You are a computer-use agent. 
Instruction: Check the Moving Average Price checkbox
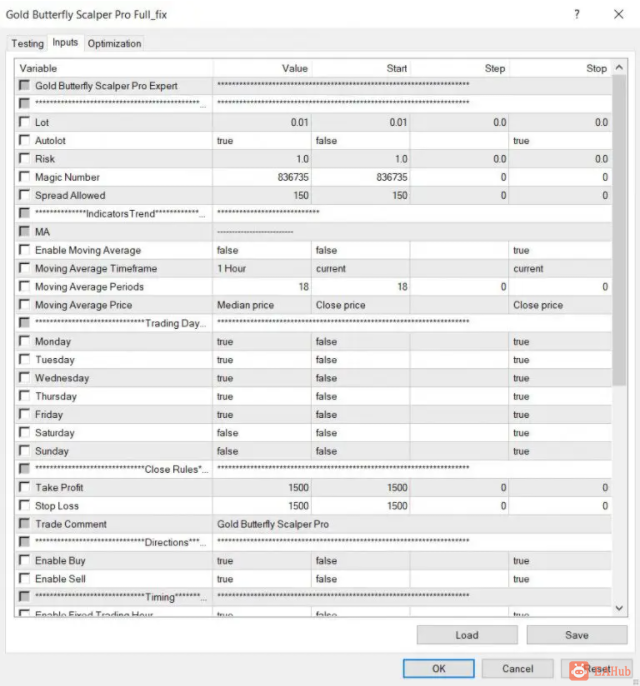click(24, 304)
